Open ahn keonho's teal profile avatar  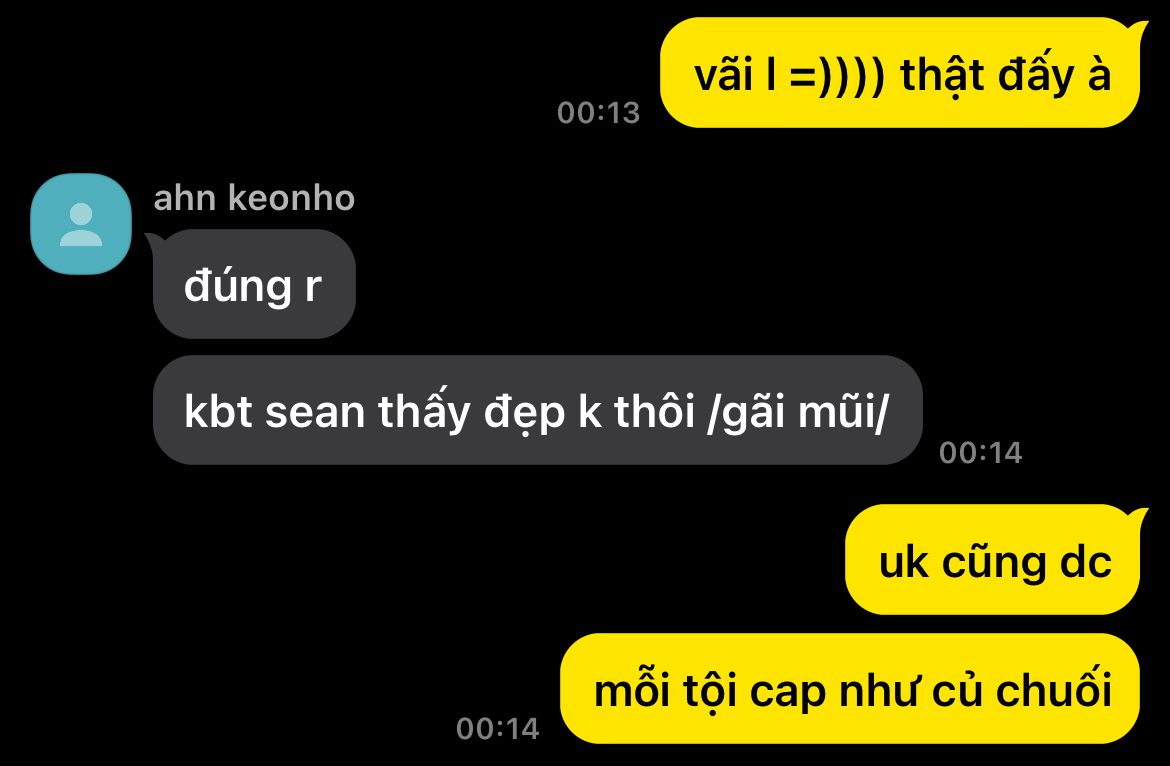[81, 224]
